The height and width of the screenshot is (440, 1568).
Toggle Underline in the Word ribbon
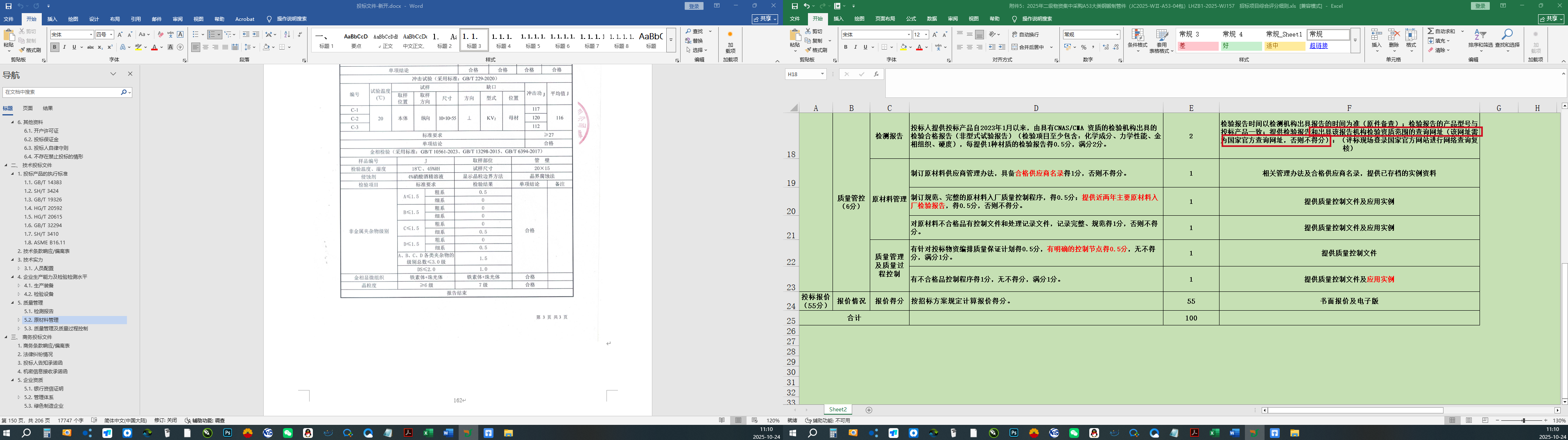click(x=74, y=47)
